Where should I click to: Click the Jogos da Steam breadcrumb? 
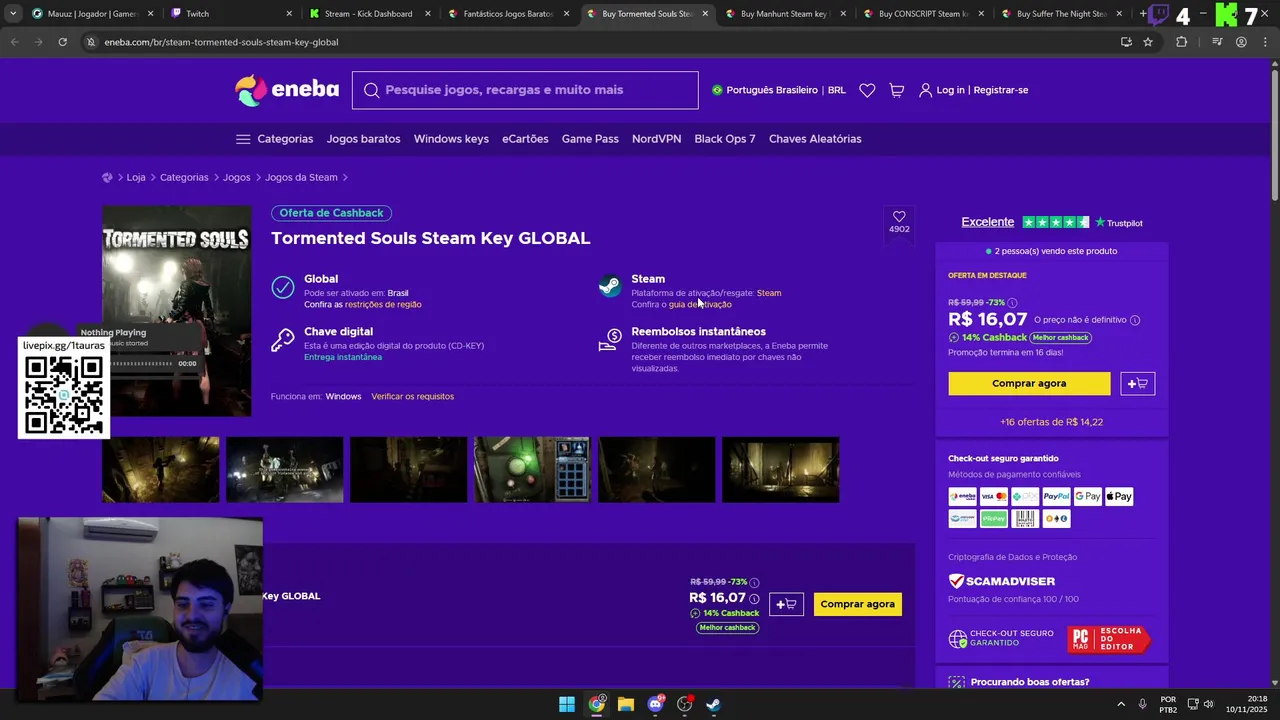point(301,178)
